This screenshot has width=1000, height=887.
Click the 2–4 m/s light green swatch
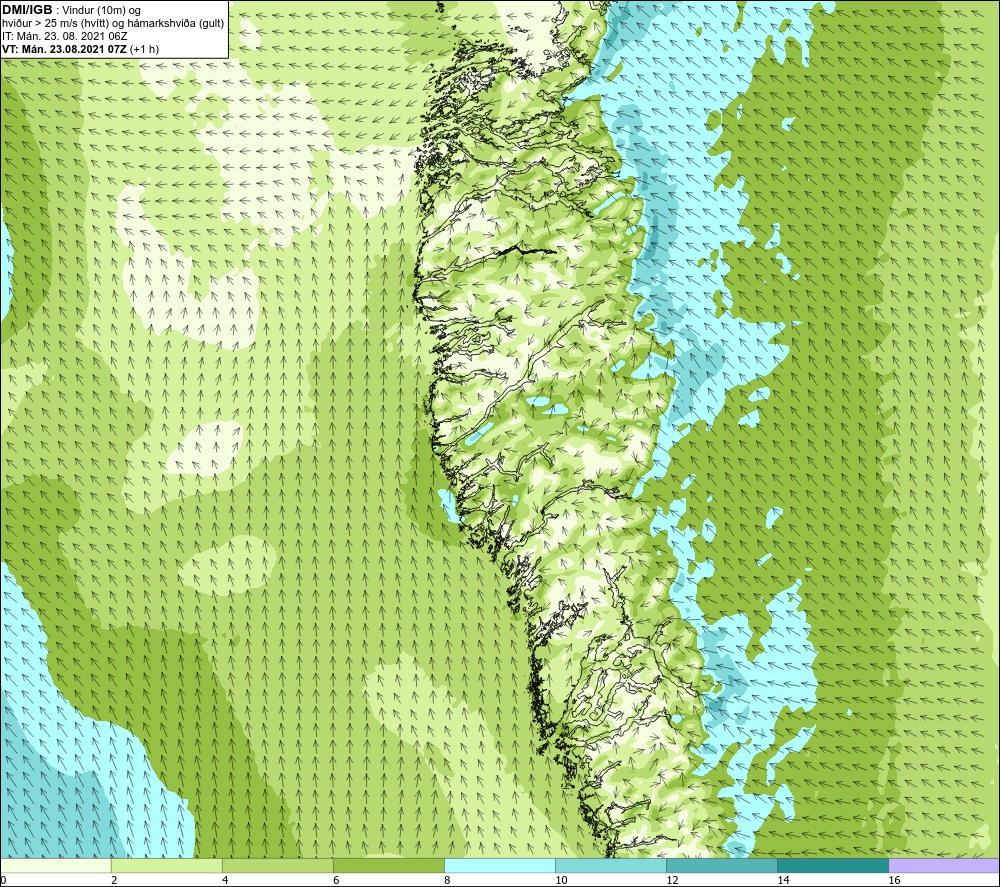click(x=166, y=866)
